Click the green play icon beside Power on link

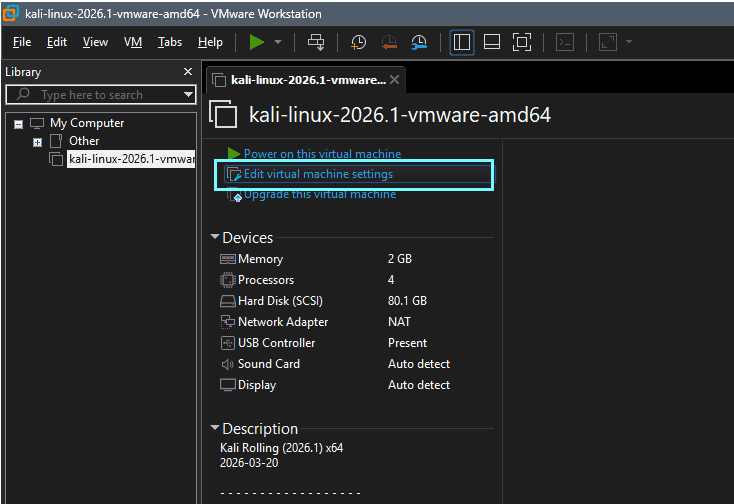(x=234, y=153)
